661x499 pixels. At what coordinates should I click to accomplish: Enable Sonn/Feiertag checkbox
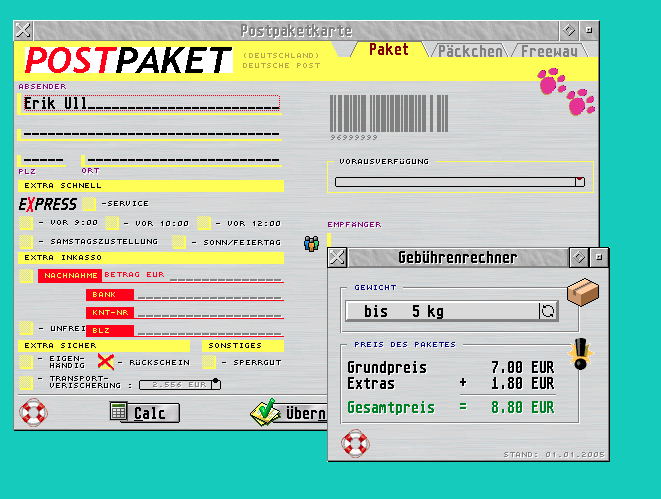(179, 242)
